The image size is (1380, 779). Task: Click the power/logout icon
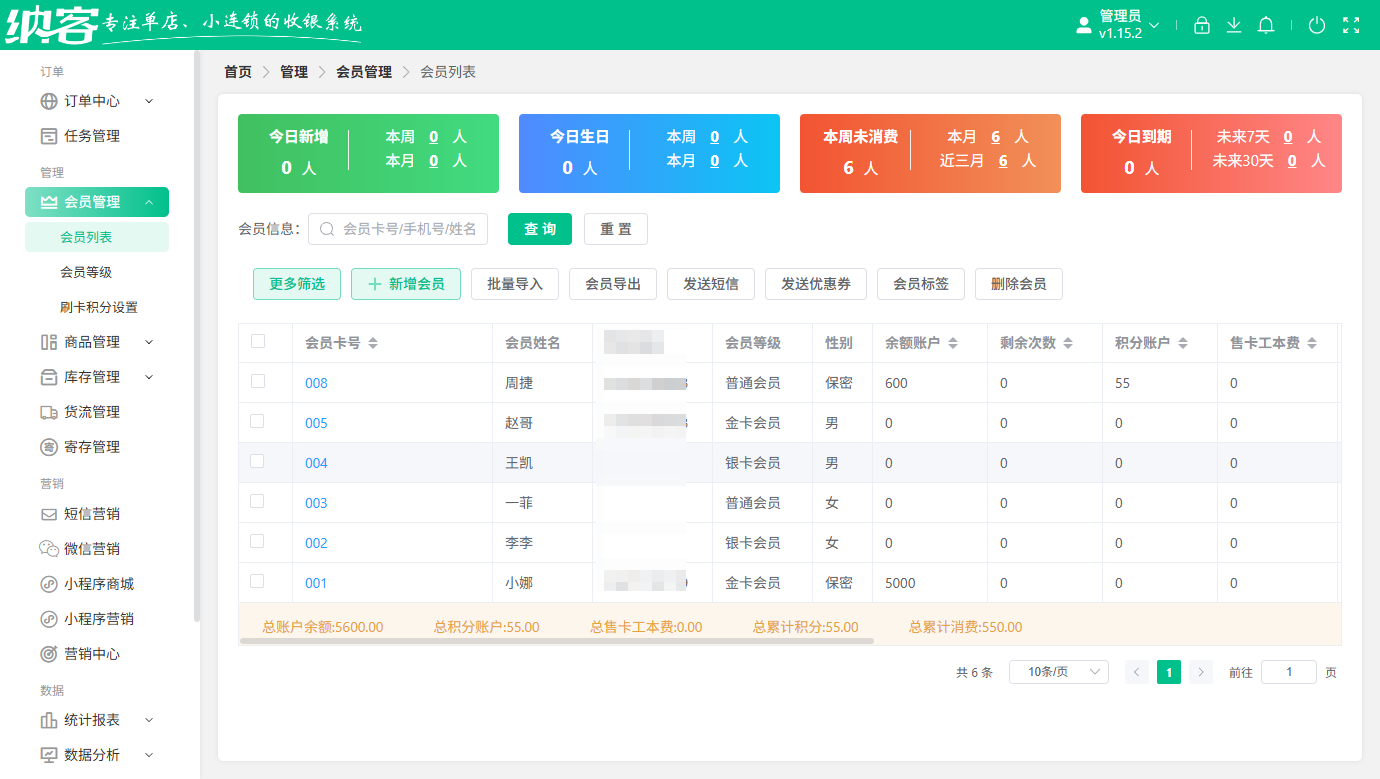coord(1317,25)
